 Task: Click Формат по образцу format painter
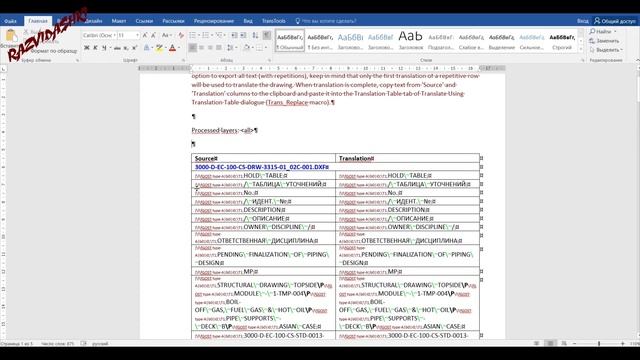click(53, 51)
